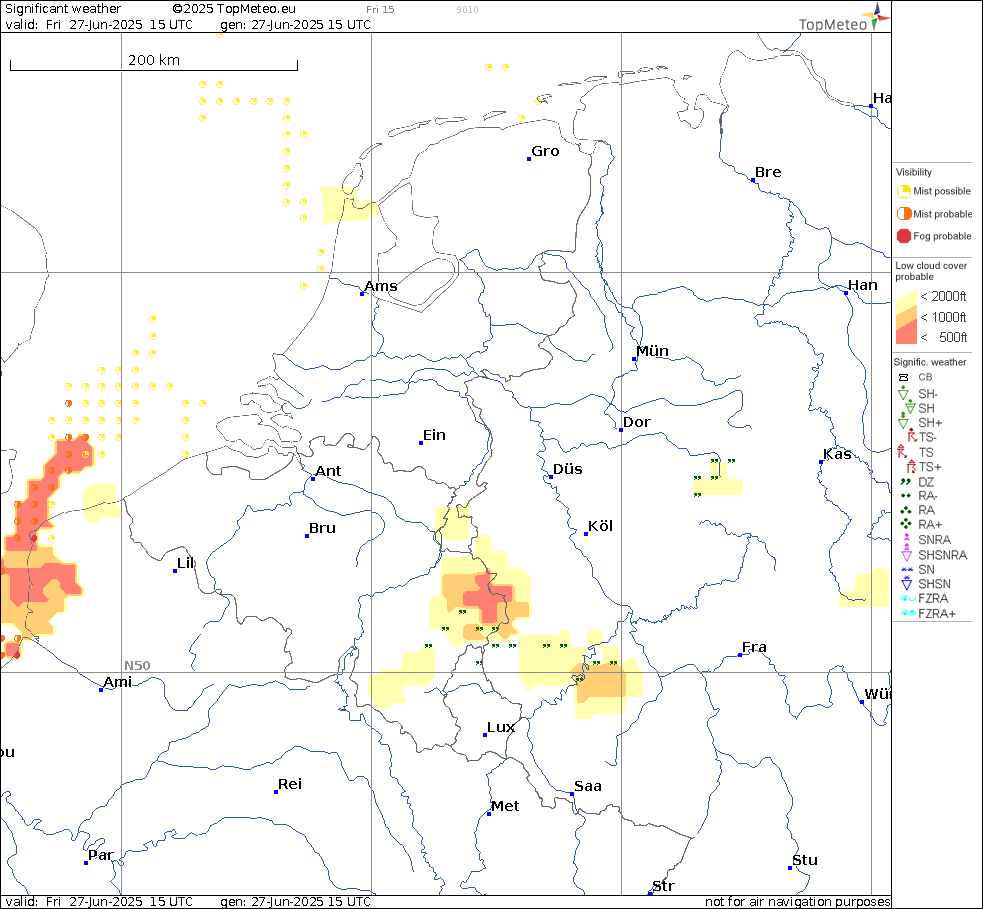The image size is (983, 909).
Task: Click the 'Gro' city label
Action: coord(545,151)
